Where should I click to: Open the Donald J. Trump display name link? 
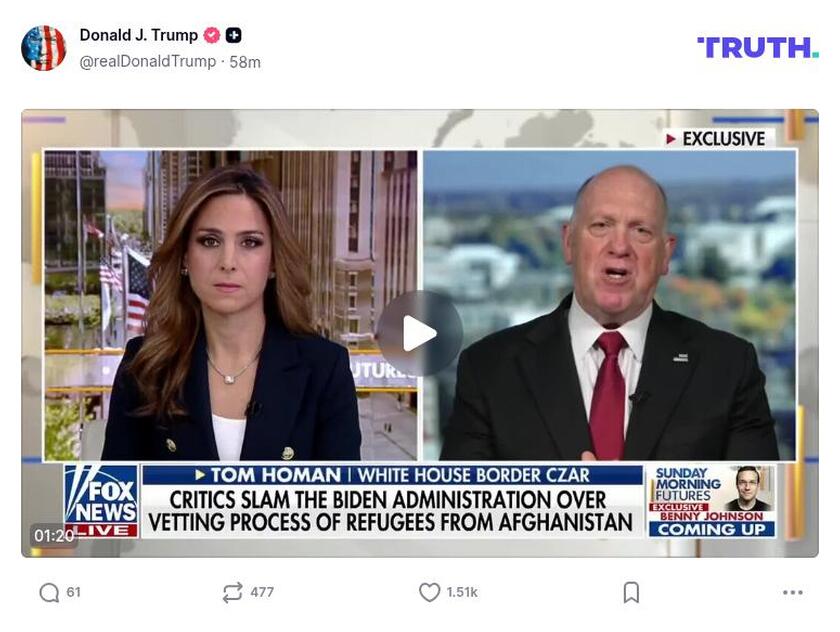pos(139,35)
